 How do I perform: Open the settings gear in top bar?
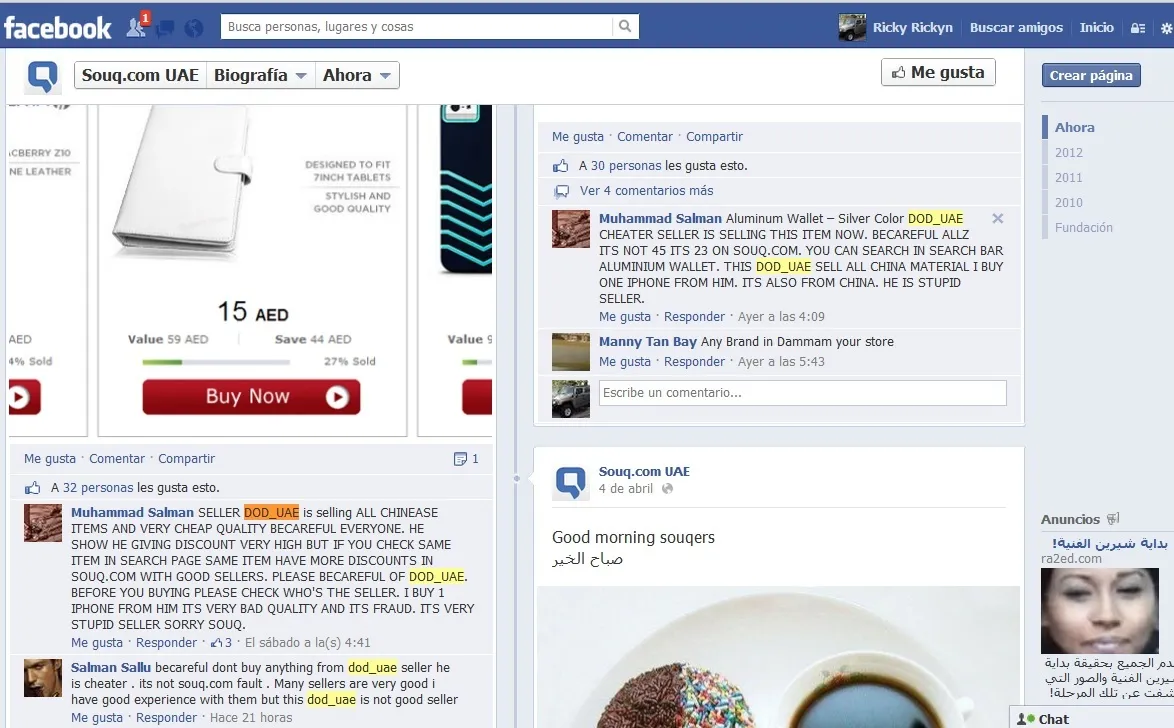(1166, 28)
